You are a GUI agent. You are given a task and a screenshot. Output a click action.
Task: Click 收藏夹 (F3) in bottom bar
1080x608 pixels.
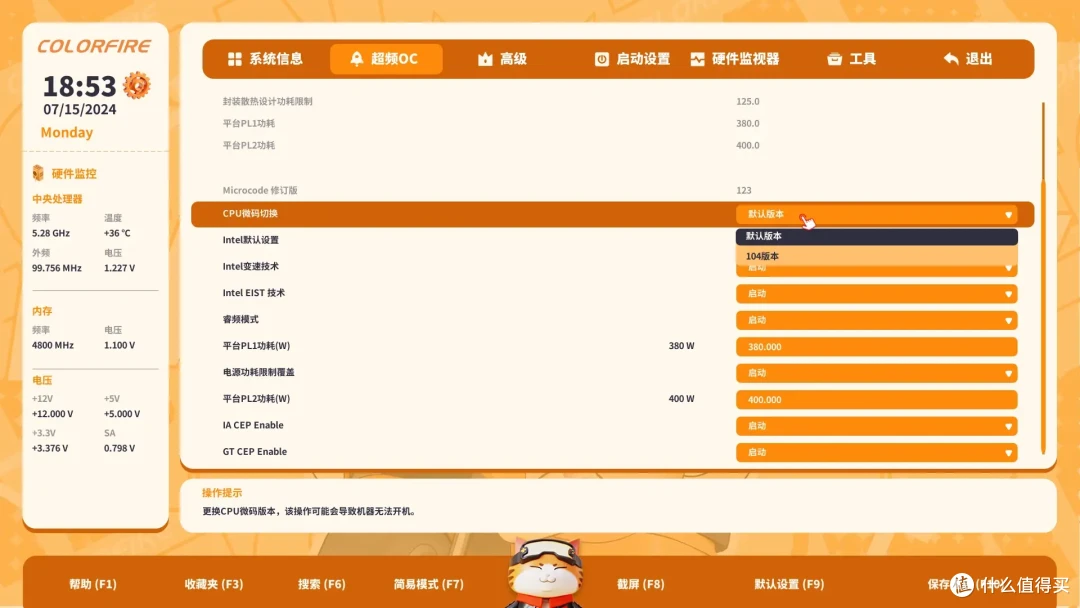[214, 584]
